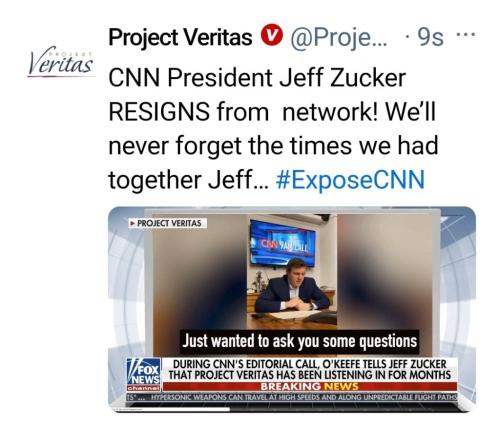Play the embedded Fox News video
The height and width of the screenshot is (425, 500).
coord(292,309)
